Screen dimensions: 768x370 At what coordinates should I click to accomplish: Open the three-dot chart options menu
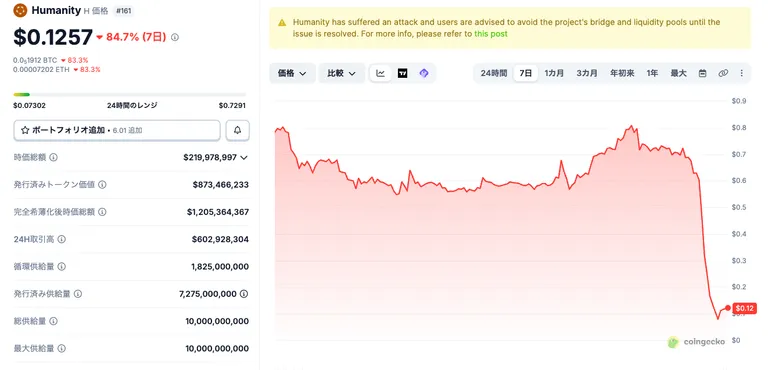(742, 74)
